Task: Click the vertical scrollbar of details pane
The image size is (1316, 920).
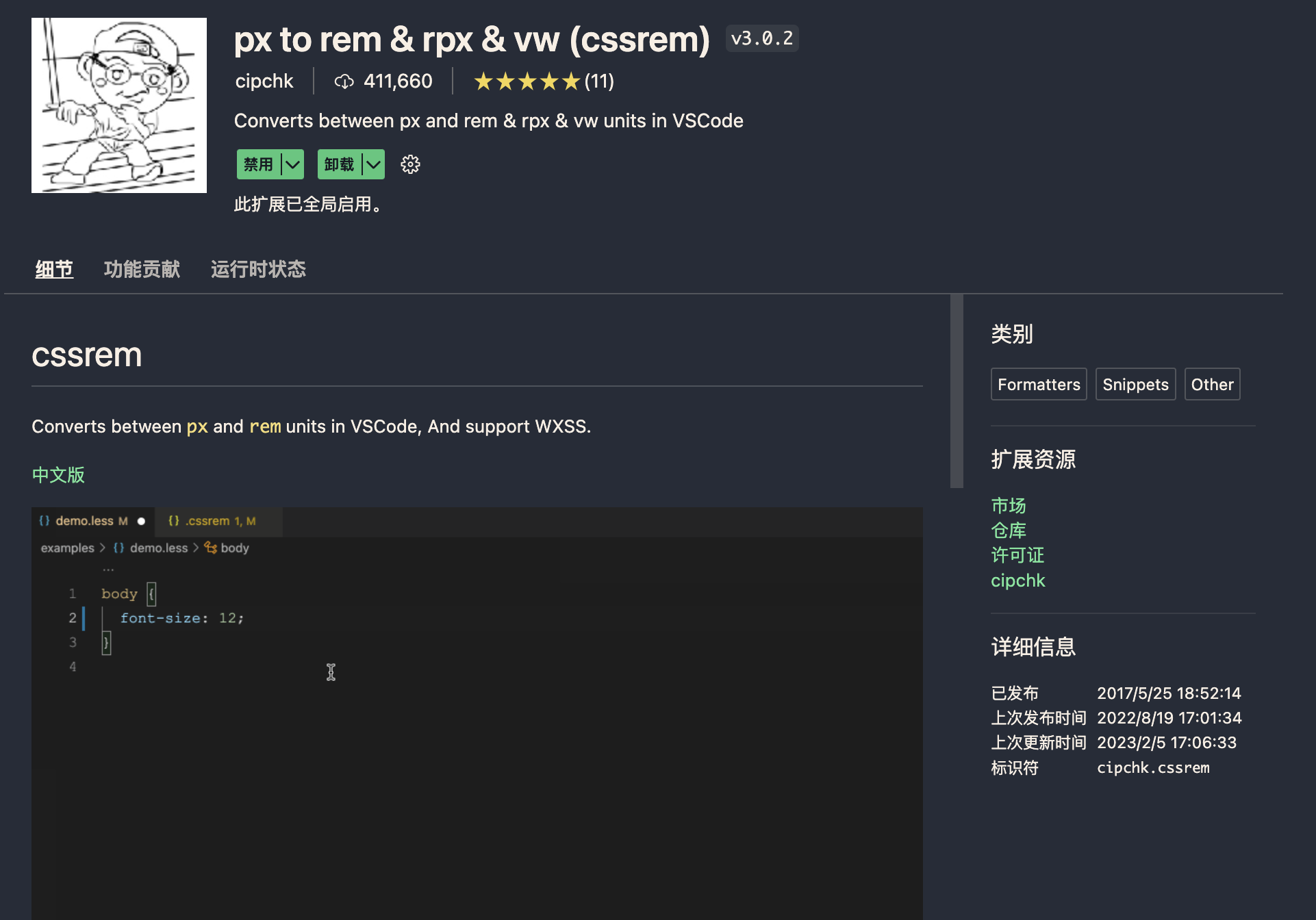Action: coord(956,391)
